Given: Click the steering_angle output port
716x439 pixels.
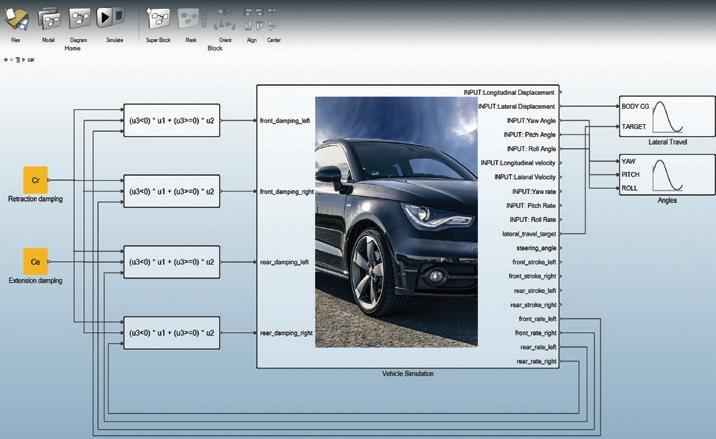Looking at the screenshot, I should (536, 248).
